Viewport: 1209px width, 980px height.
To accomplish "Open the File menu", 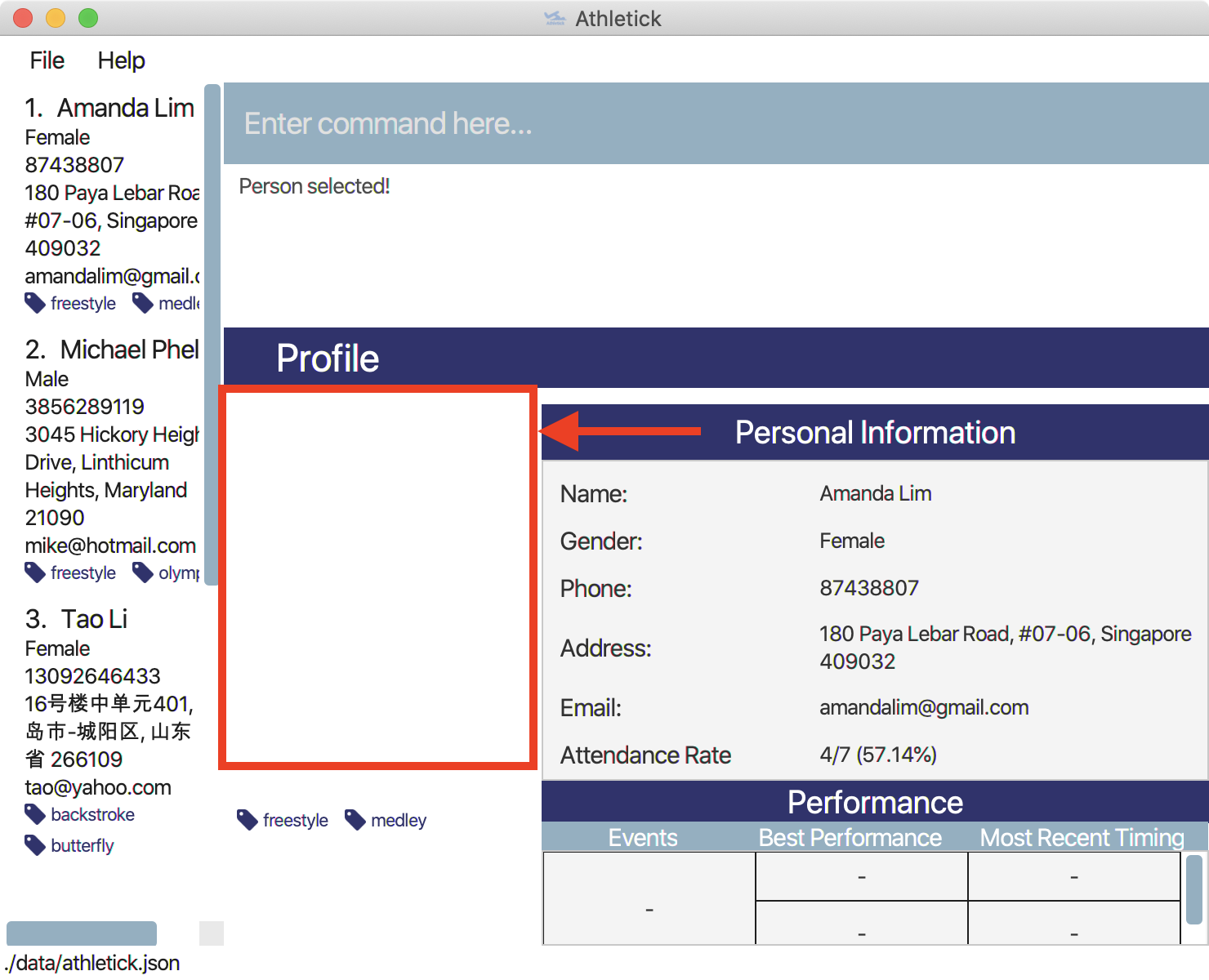I will pyautogui.click(x=47, y=60).
